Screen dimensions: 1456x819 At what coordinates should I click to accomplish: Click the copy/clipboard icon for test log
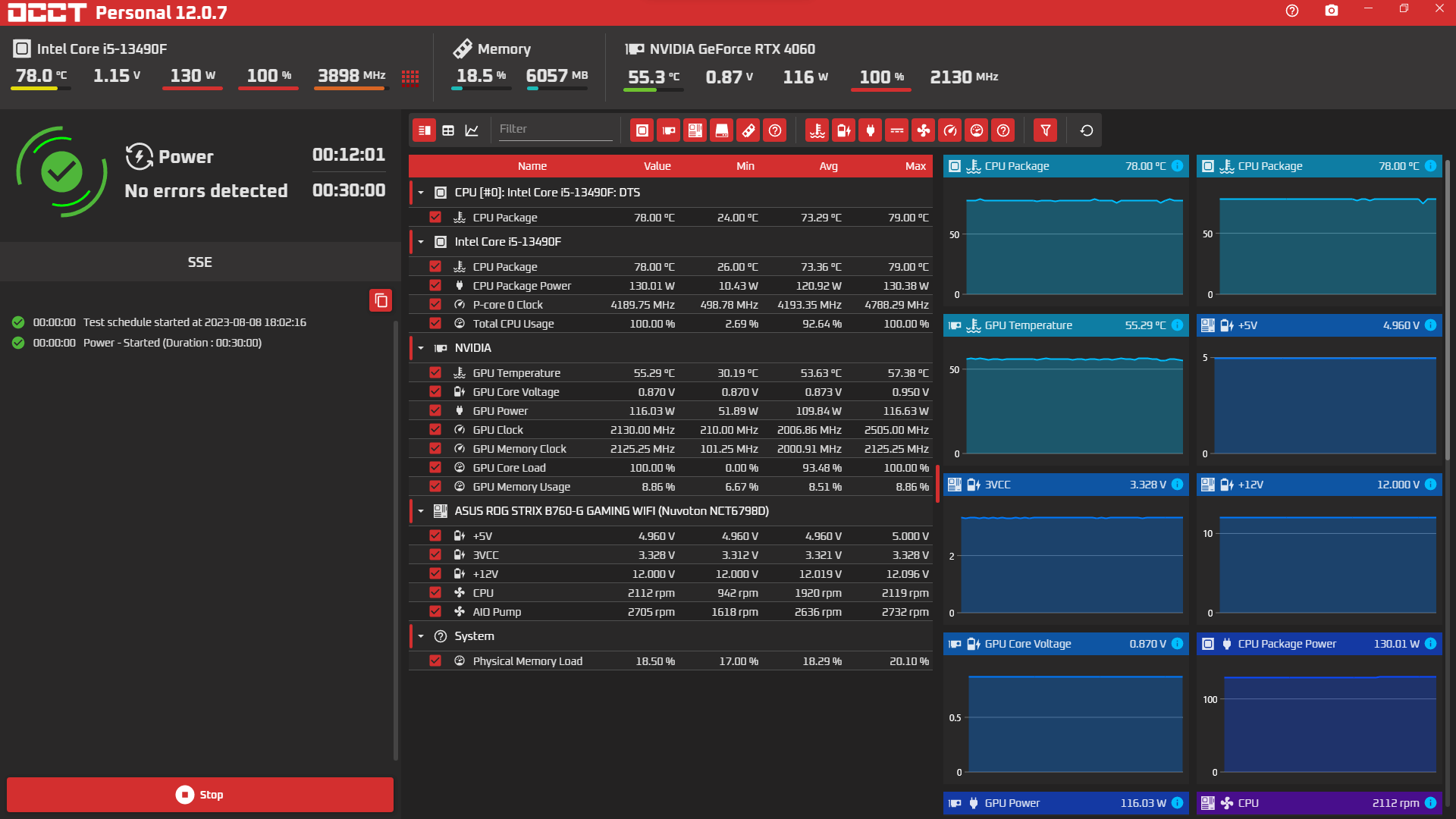[x=381, y=300]
